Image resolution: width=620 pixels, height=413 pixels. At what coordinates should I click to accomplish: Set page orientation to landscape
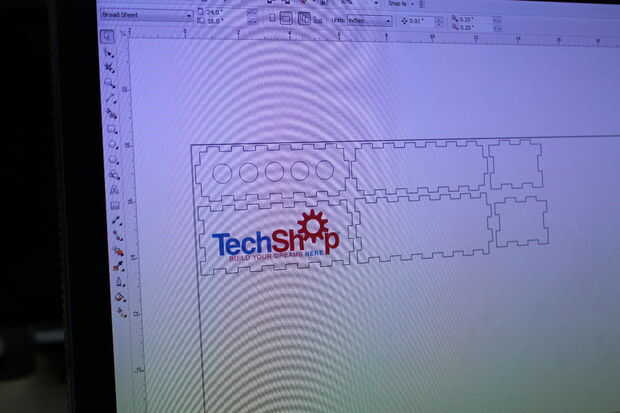(285, 18)
